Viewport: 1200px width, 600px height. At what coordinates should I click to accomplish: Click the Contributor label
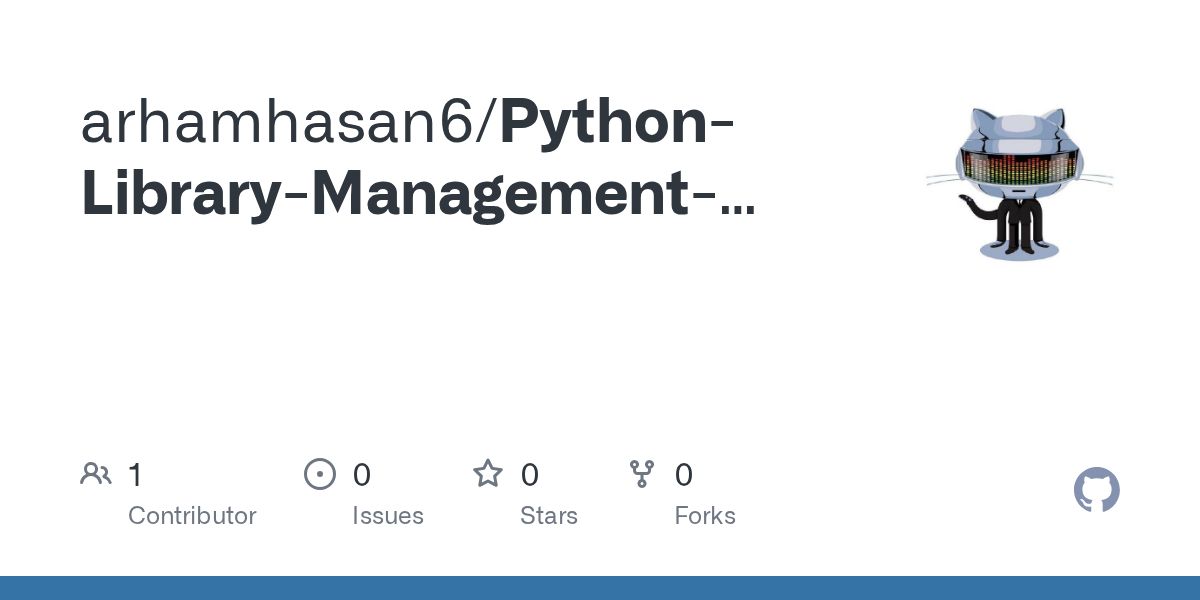pos(192,516)
